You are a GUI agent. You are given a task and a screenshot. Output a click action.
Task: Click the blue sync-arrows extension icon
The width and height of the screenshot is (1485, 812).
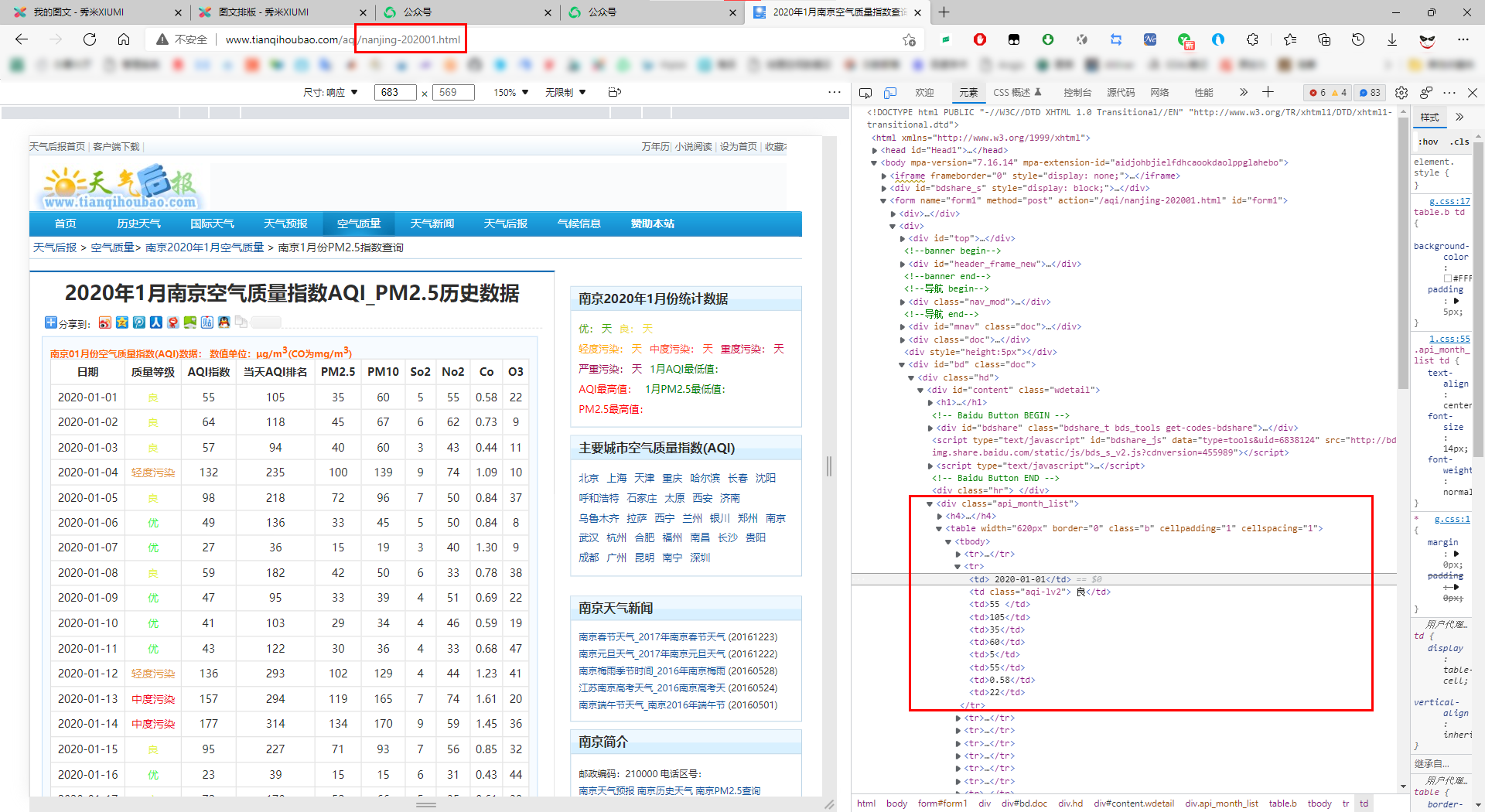tap(1116, 39)
